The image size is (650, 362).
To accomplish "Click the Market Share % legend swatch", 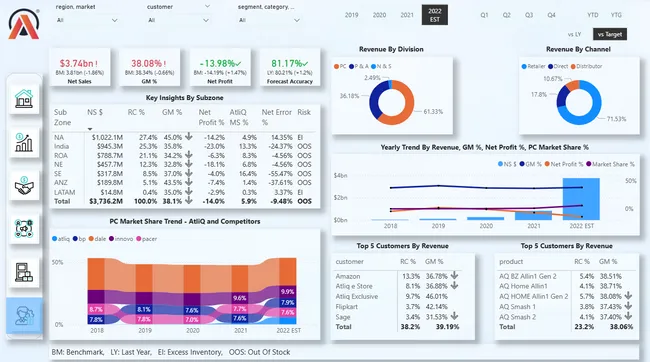I will point(589,164).
